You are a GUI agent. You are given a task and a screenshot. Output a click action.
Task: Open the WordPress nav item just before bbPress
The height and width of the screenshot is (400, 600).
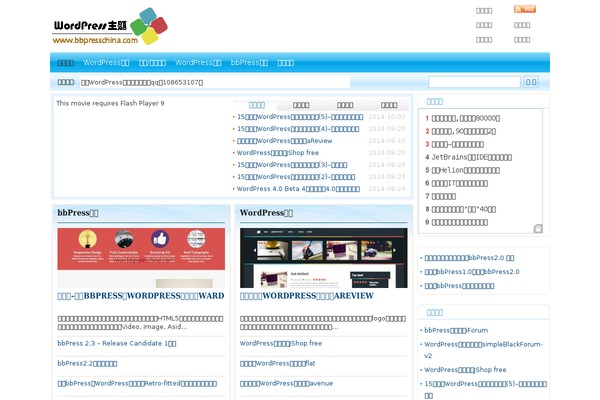pyautogui.click(x=198, y=63)
